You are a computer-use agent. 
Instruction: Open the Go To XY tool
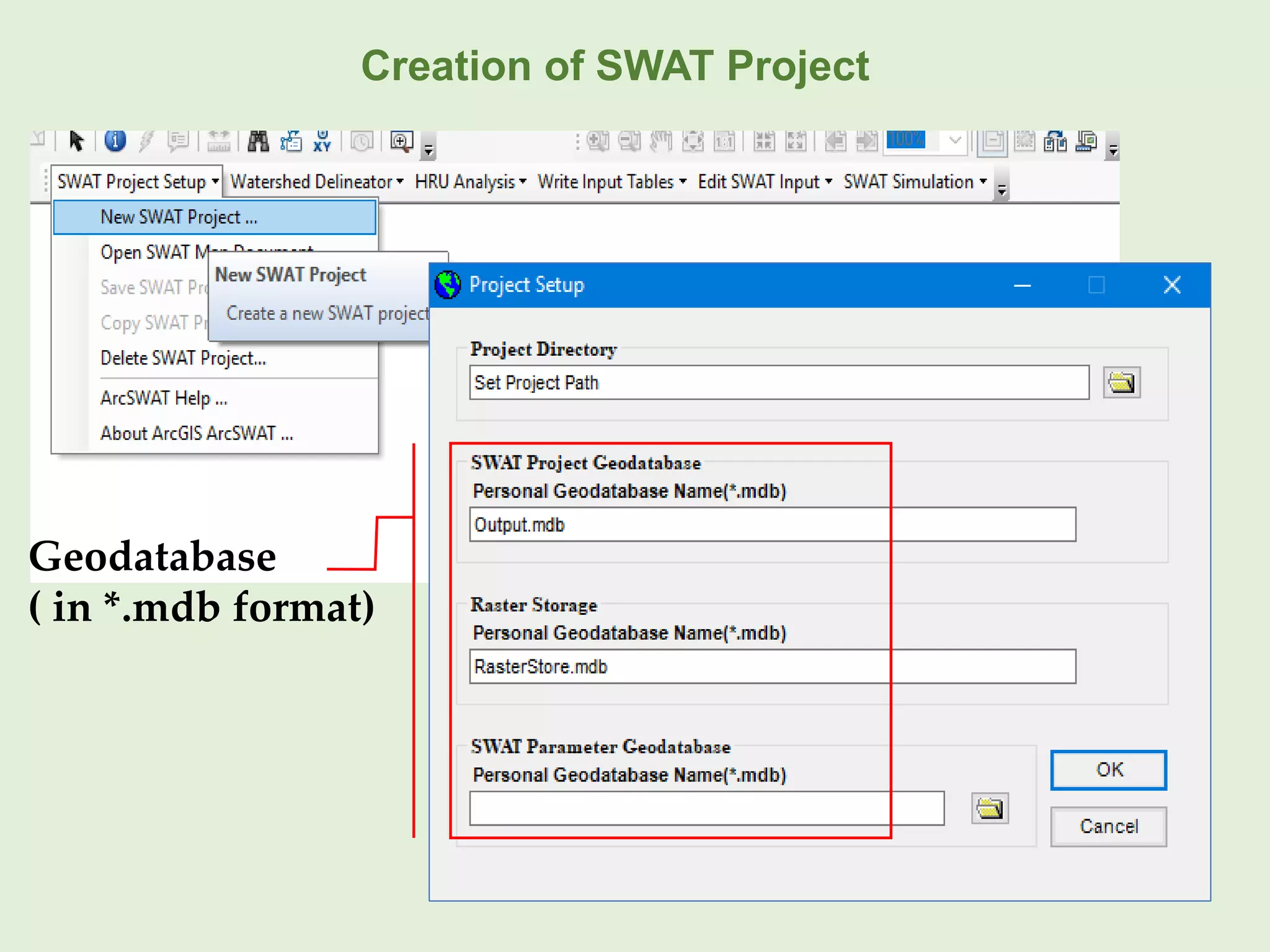322,141
